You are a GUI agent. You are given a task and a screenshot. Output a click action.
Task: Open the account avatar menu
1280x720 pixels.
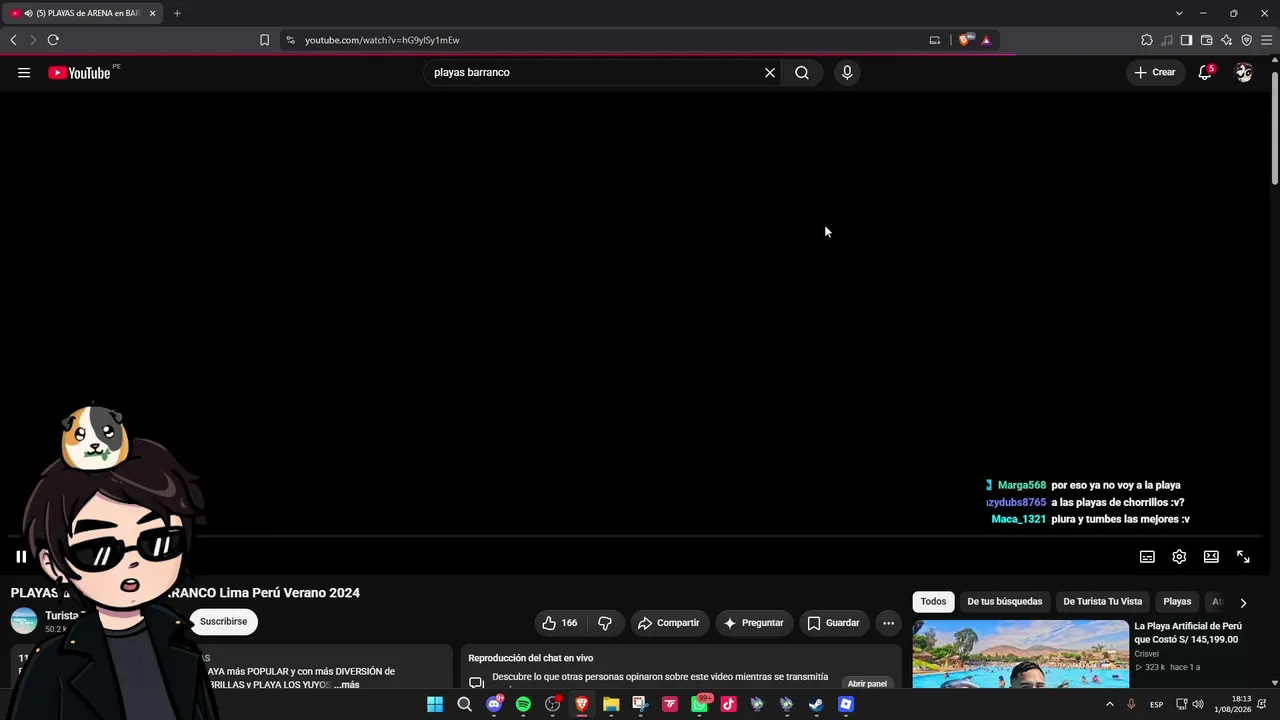[x=1243, y=73]
